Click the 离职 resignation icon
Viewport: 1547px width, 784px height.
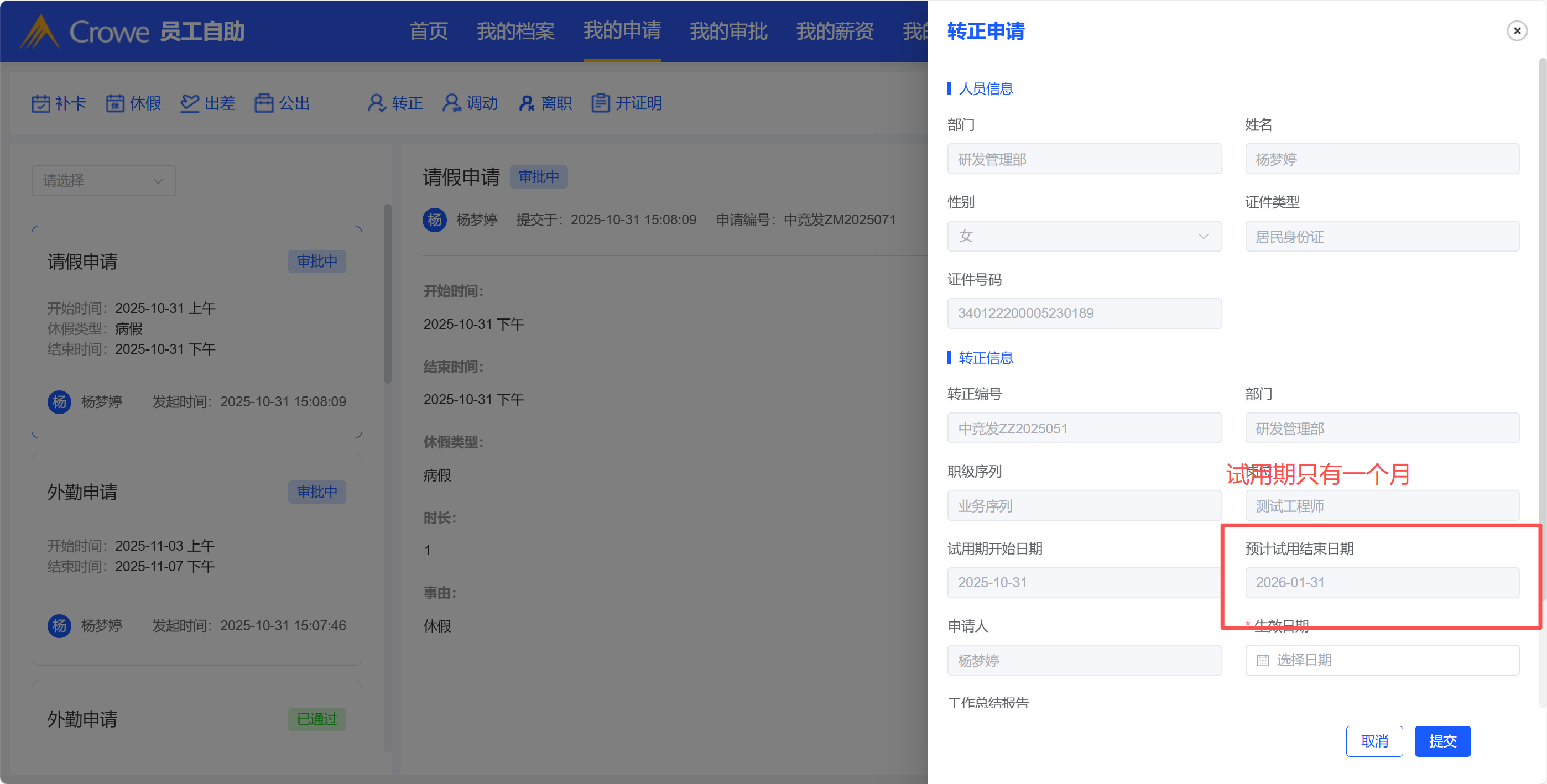coord(527,103)
